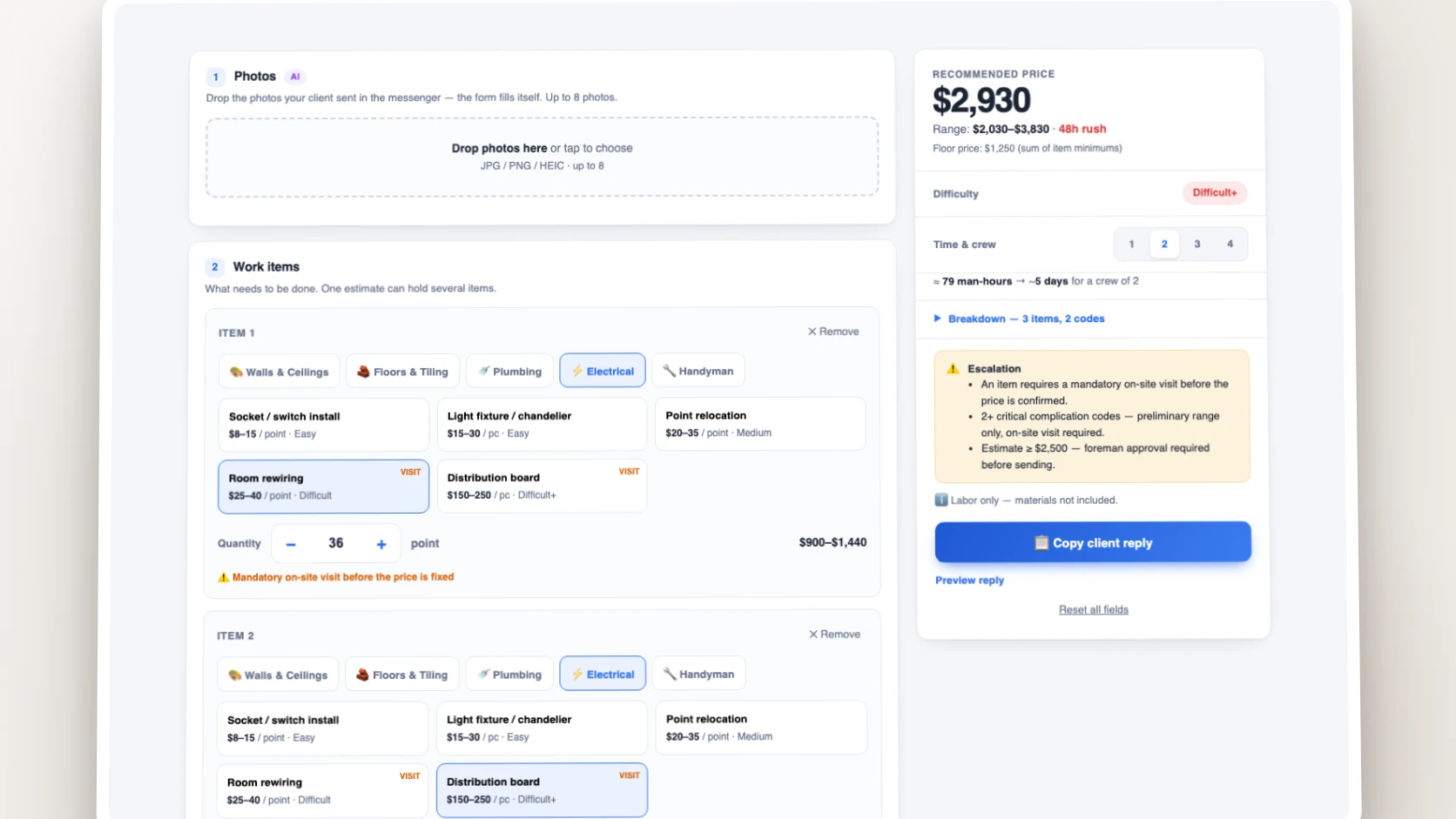Pick Socket / switch install in Item 1
1456x819 pixels.
[323, 425]
